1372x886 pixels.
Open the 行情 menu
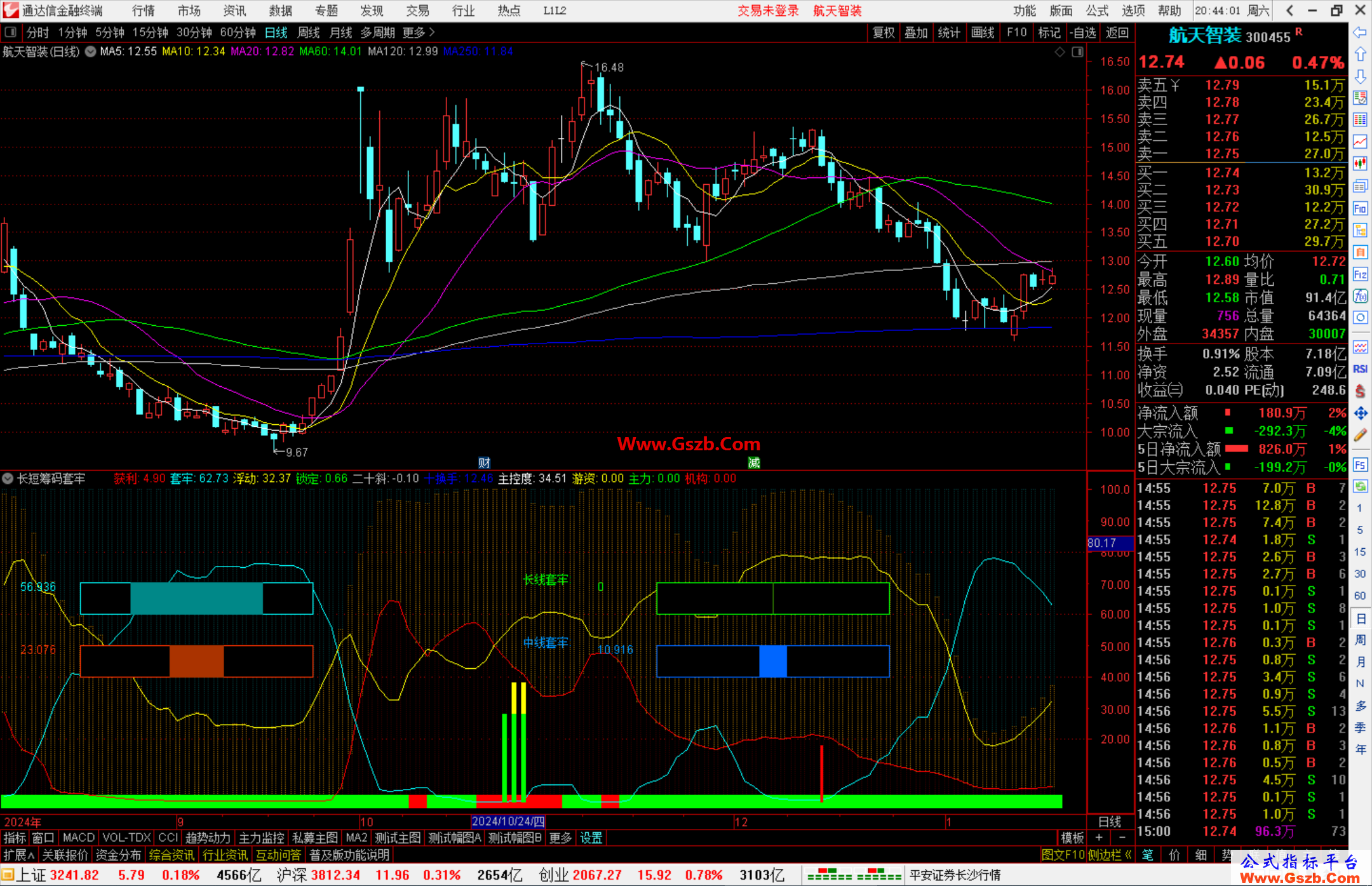tap(144, 10)
